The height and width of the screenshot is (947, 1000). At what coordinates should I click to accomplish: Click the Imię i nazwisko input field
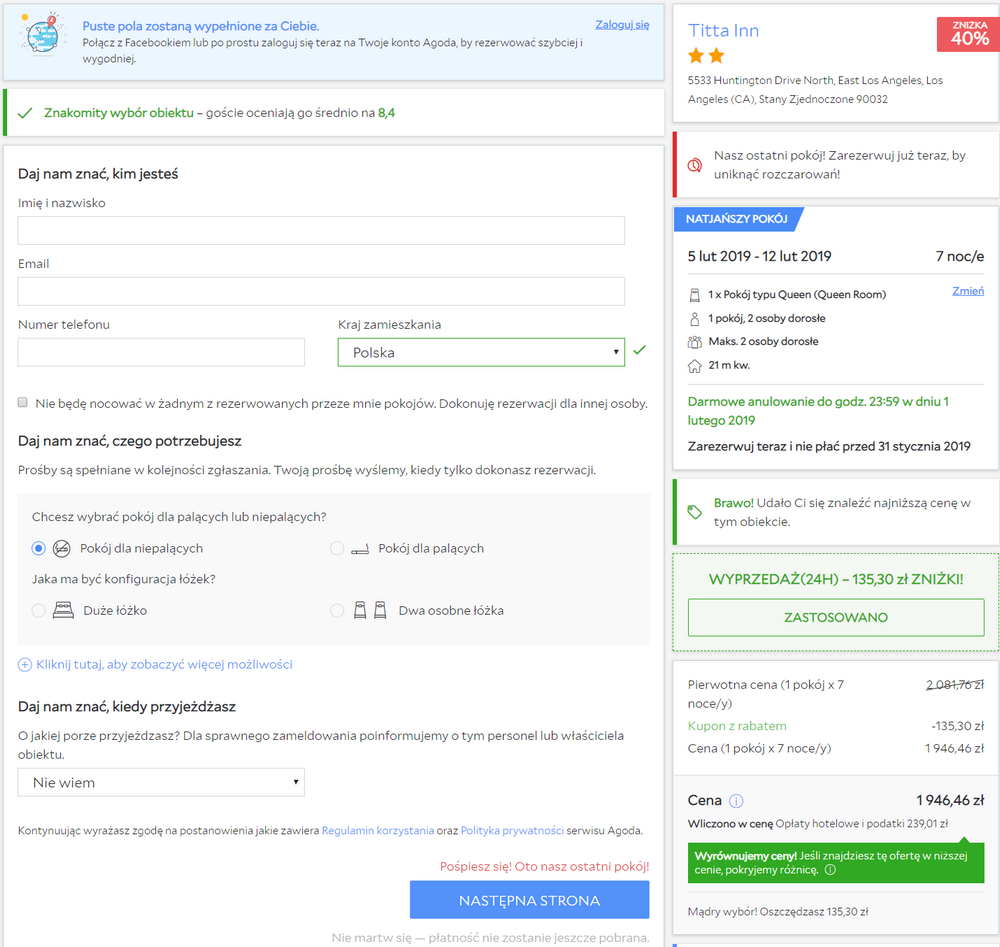coord(321,230)
